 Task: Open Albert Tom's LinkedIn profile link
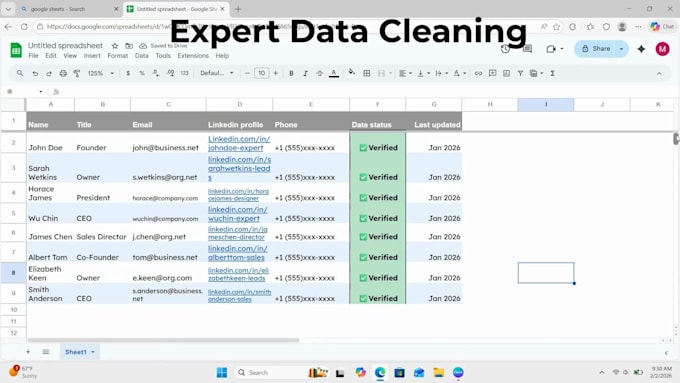pos(238,253)
